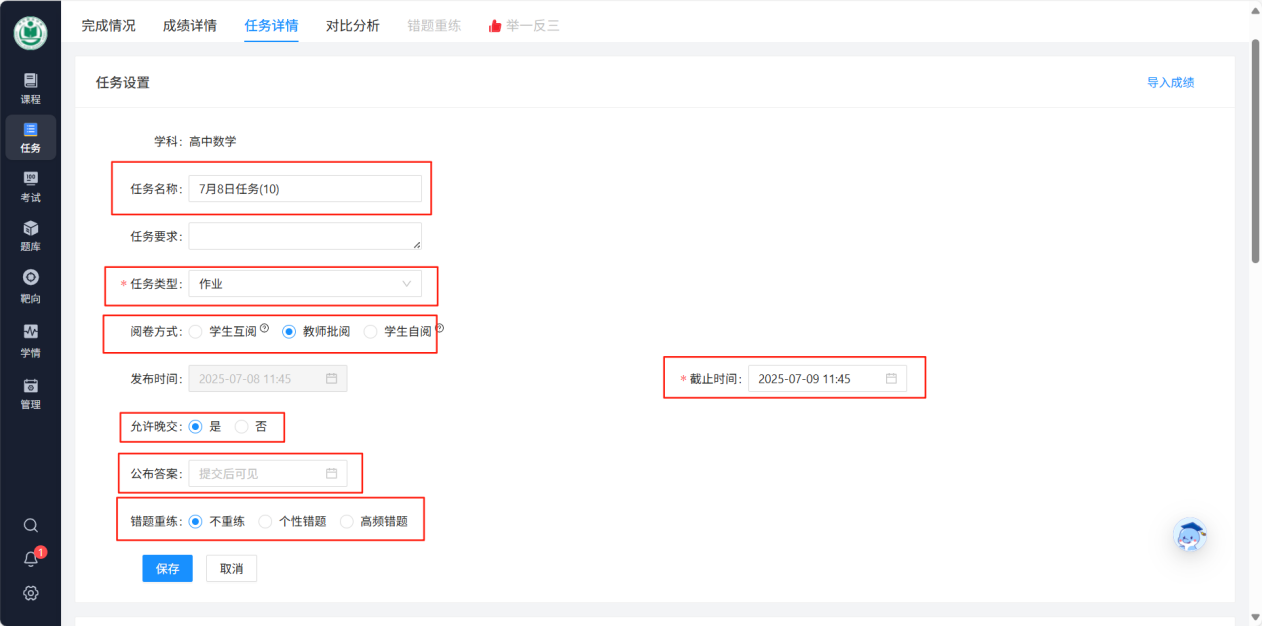Click scrollbar down arrow

pos(1255,618)
